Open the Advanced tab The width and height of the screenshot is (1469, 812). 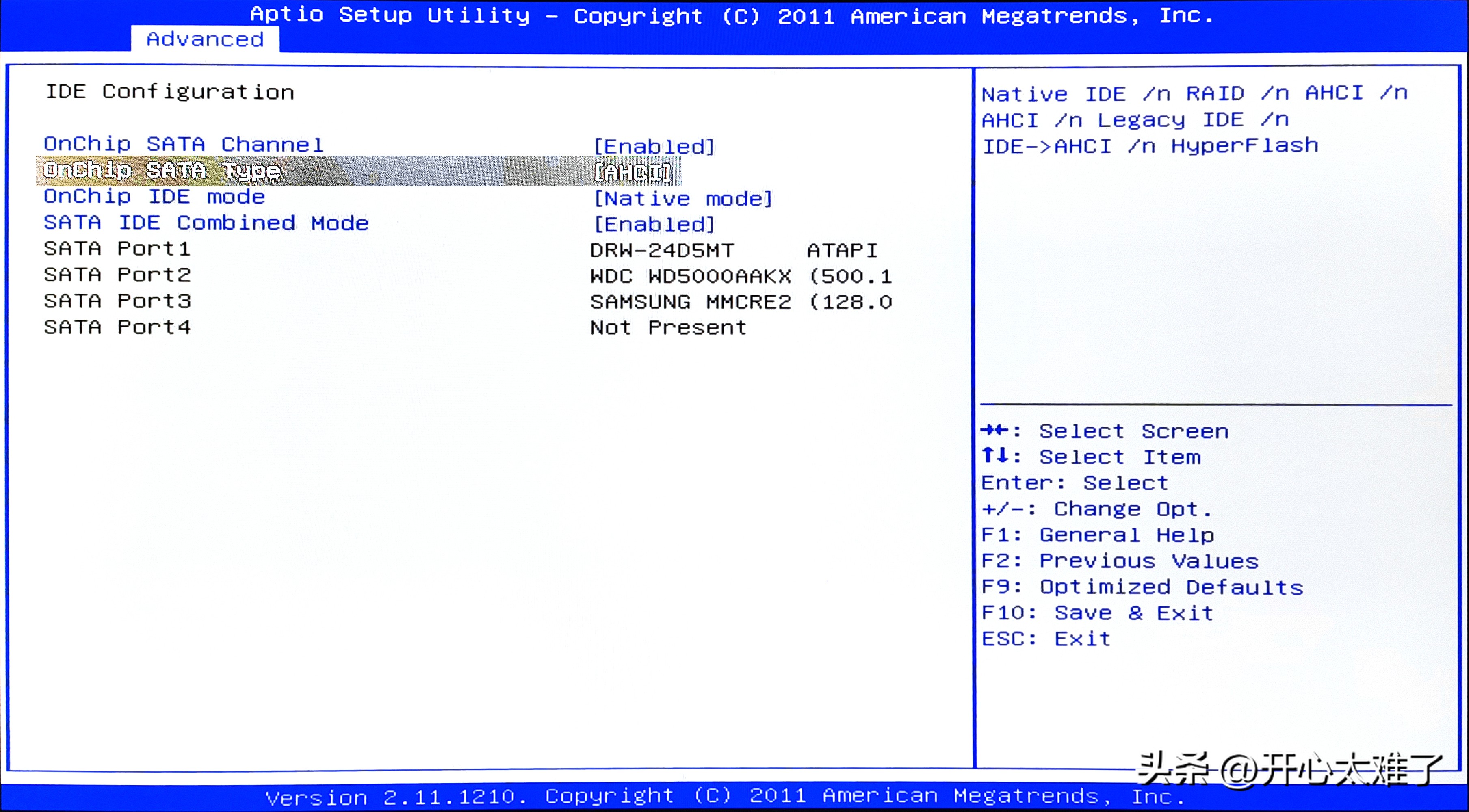(205, 39)
